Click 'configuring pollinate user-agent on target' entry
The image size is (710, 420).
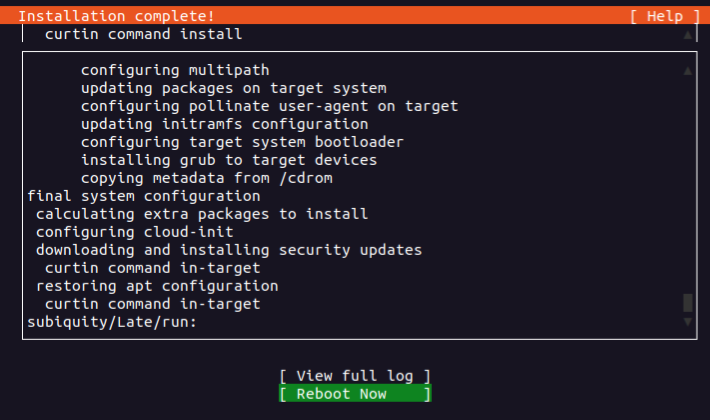click(x=269, y=106)
